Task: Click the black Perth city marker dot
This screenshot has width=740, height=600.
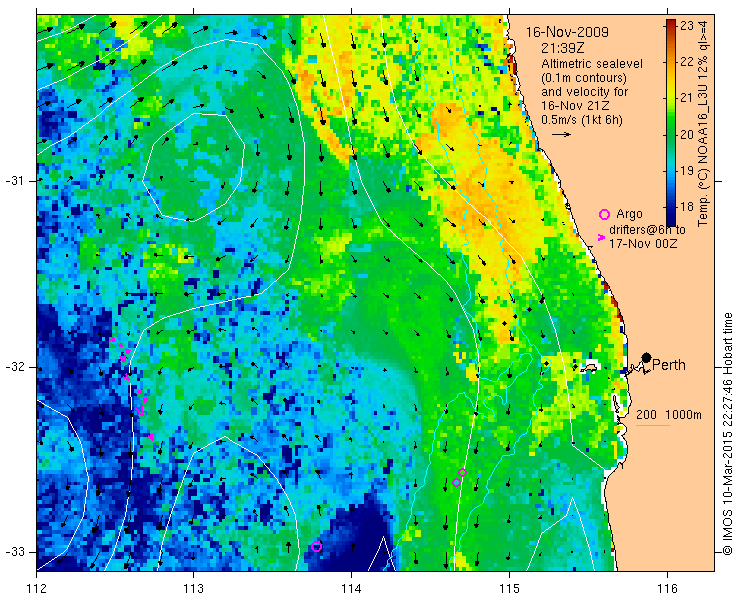Action: point(647,357)
